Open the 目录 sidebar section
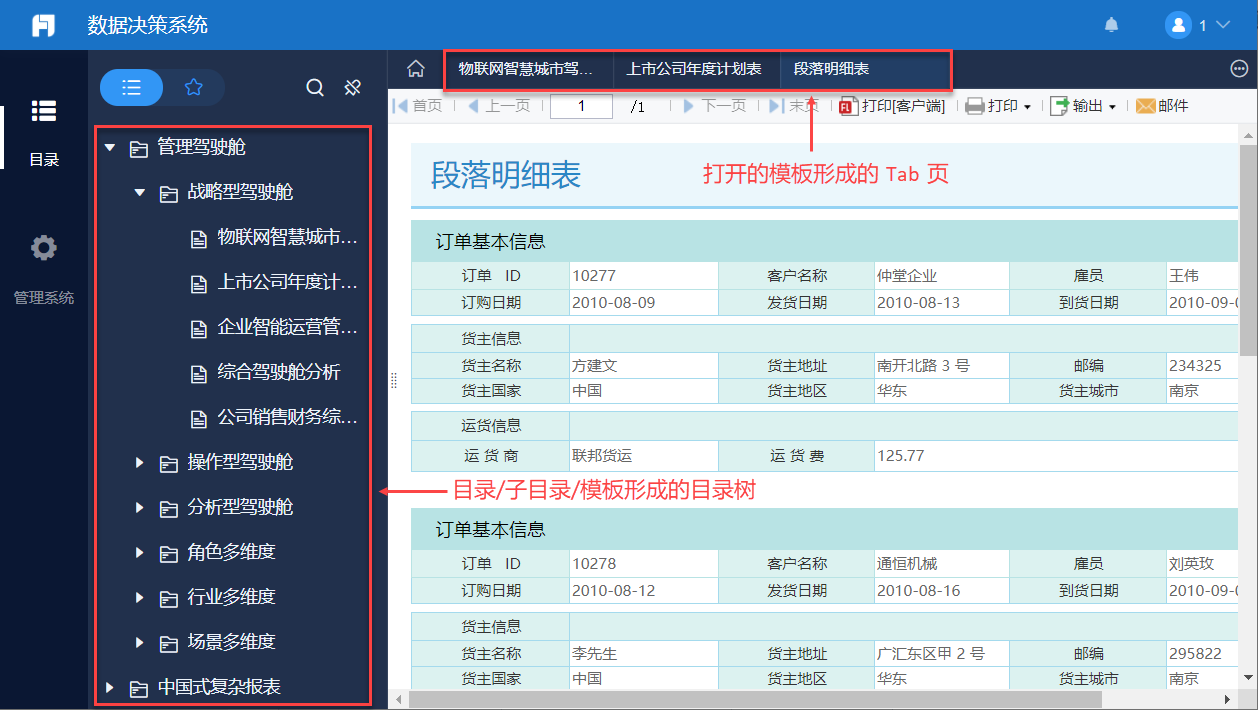Viewport: 1258px width, 710px height. click(x=44, y=130)
